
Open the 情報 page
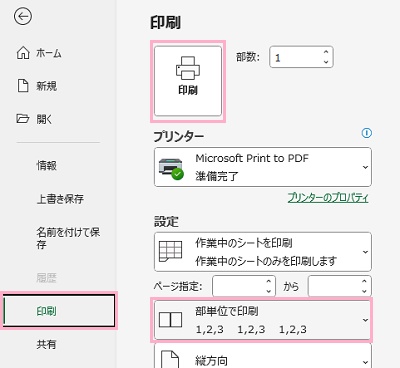(x=47, y=165)
